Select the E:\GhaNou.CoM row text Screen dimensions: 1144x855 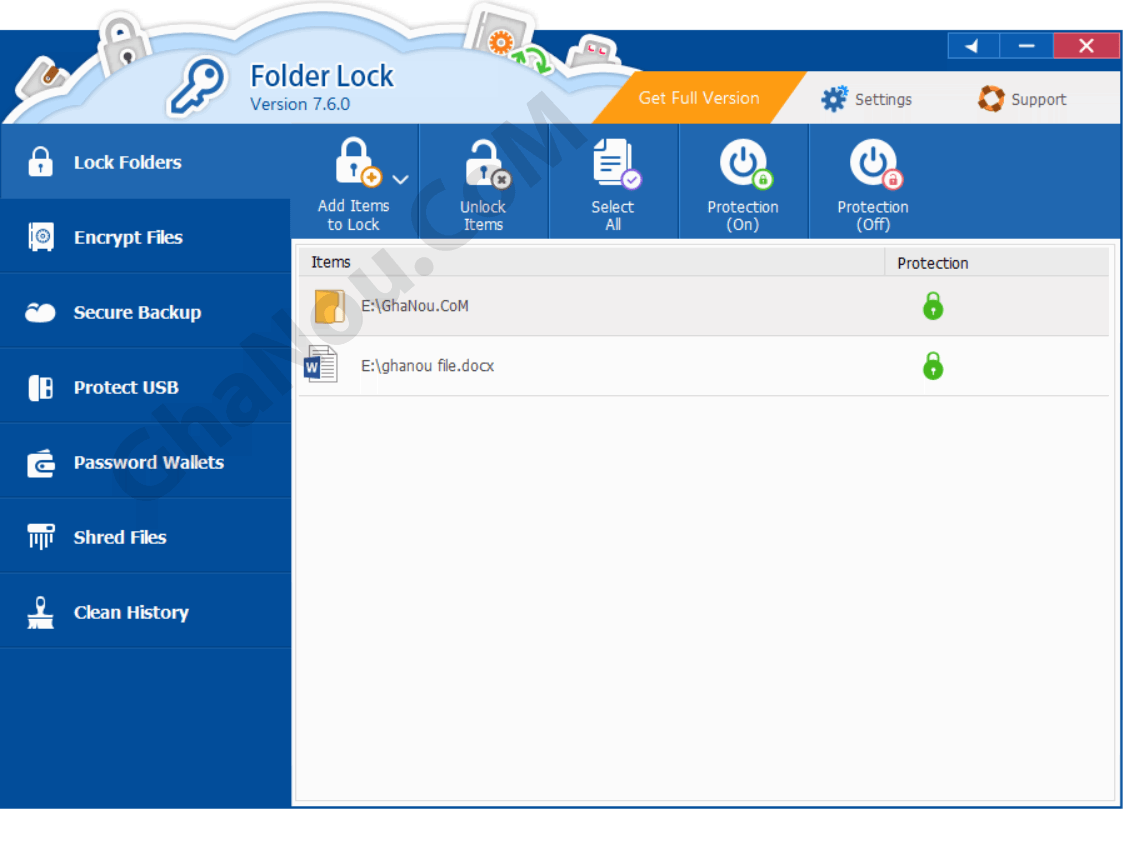(x=415, y=306)
